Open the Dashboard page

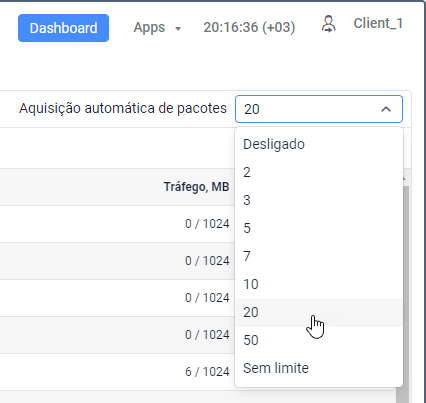(x=63, y=28)
